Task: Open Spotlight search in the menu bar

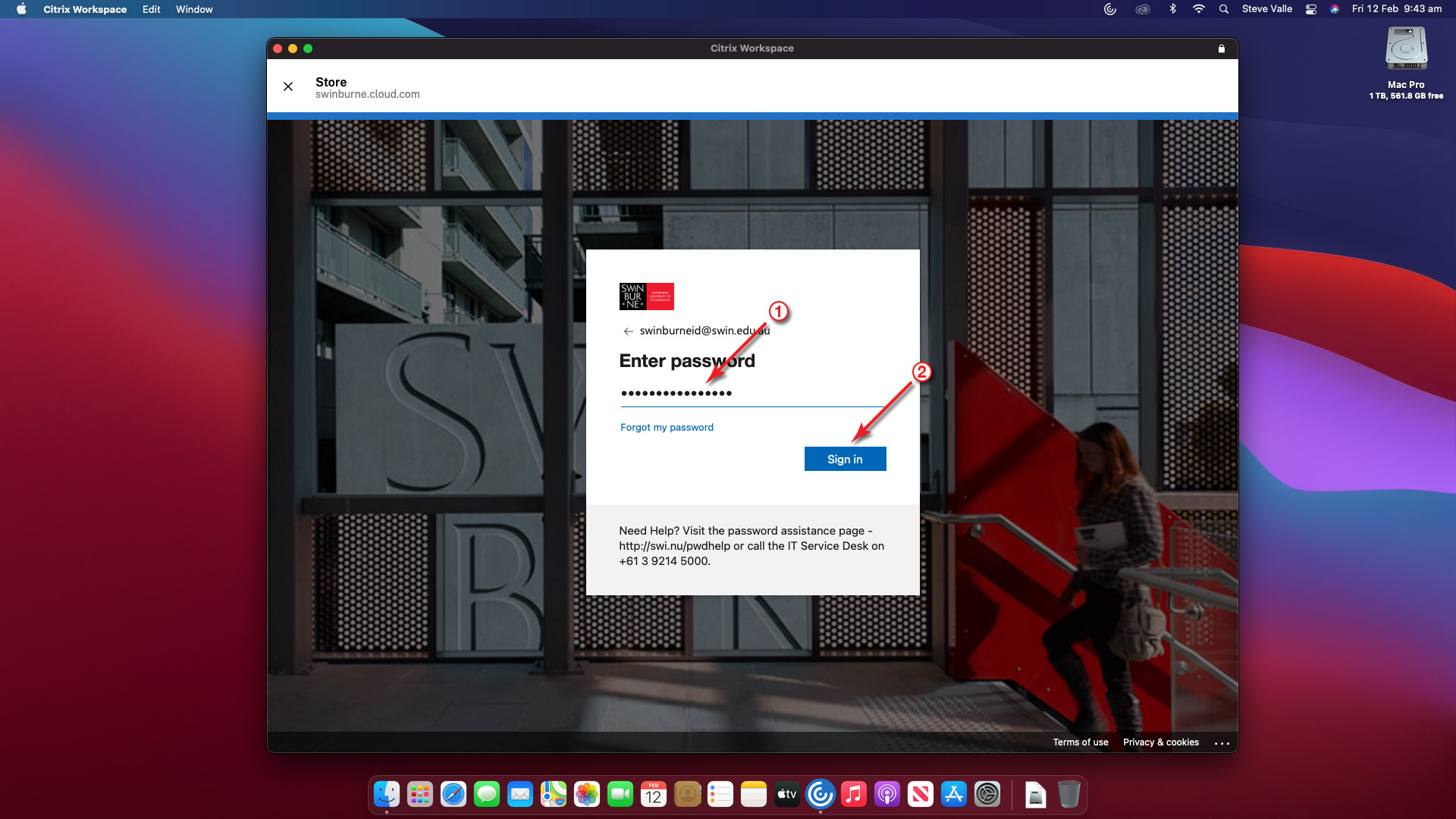Action: [x=1223, y=9]
